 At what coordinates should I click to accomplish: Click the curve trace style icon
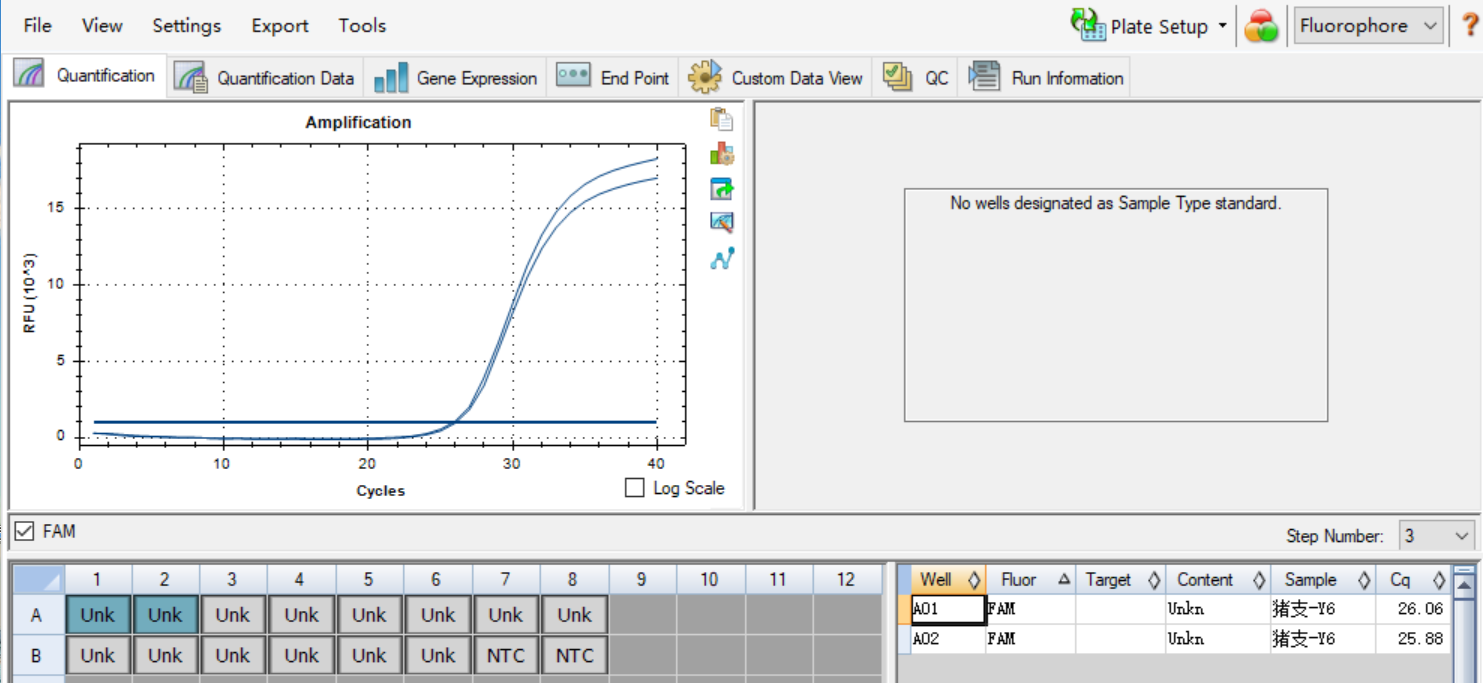(722, 258)
